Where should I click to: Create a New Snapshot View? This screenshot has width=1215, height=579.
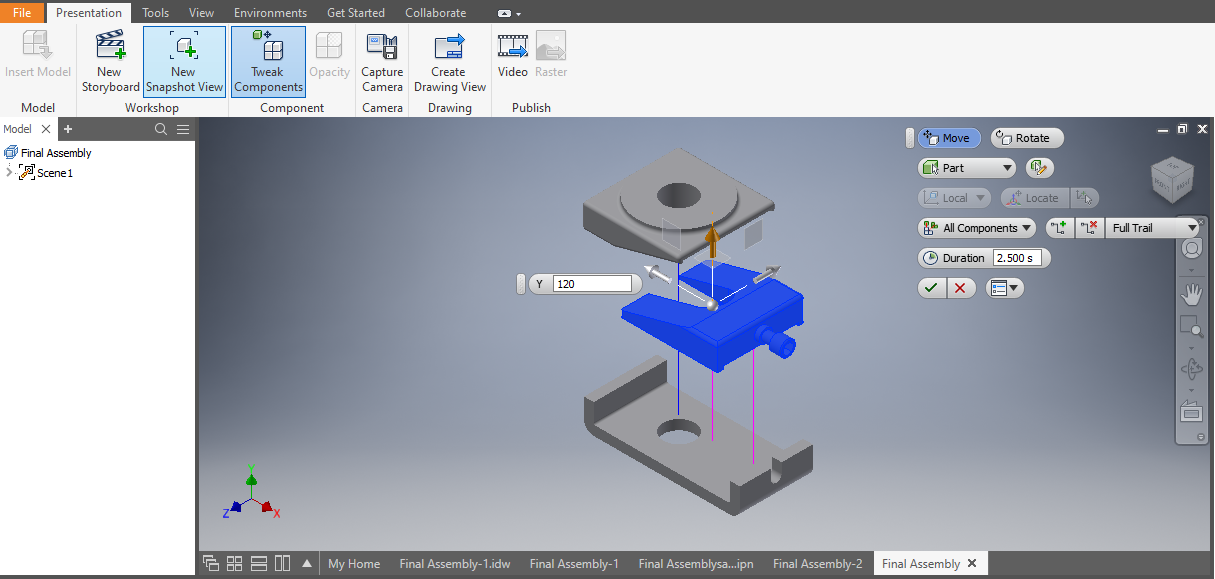pos(184,60)
